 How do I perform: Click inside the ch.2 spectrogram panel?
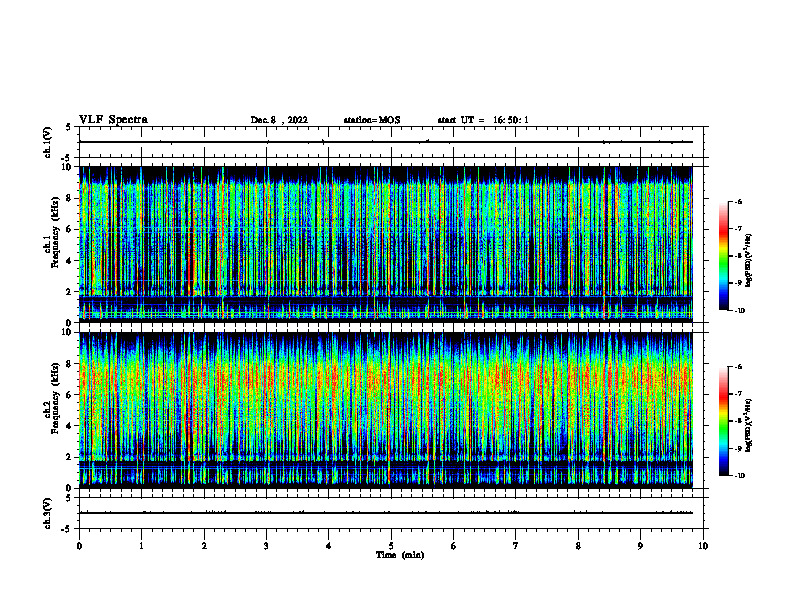tap(386, 410)
